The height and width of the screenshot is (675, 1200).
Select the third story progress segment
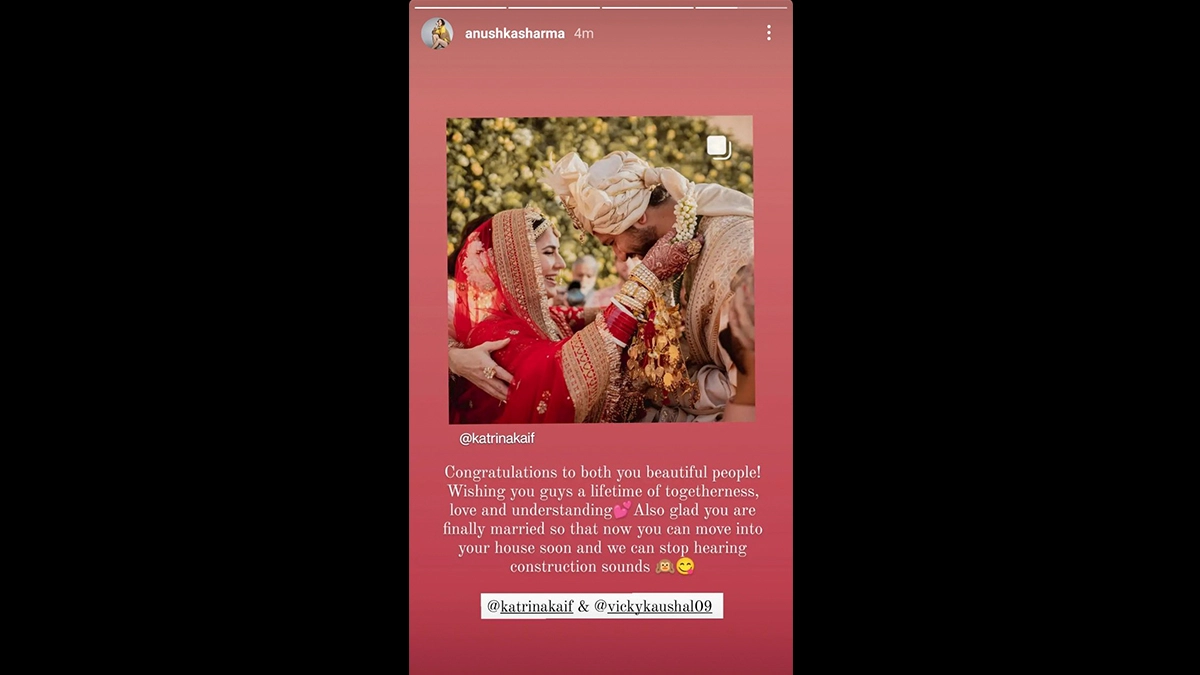(647, 7)
